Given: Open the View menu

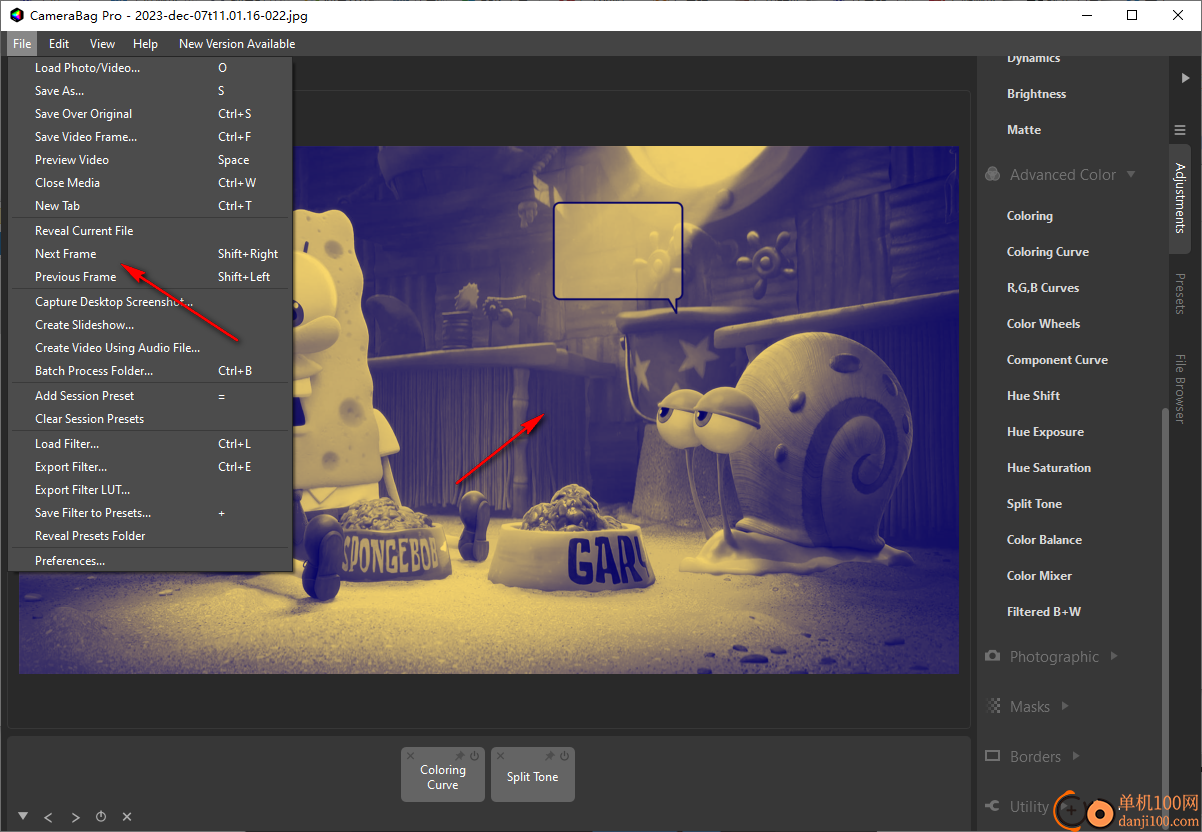Looking at the screenshot, I should coord(102,44).
